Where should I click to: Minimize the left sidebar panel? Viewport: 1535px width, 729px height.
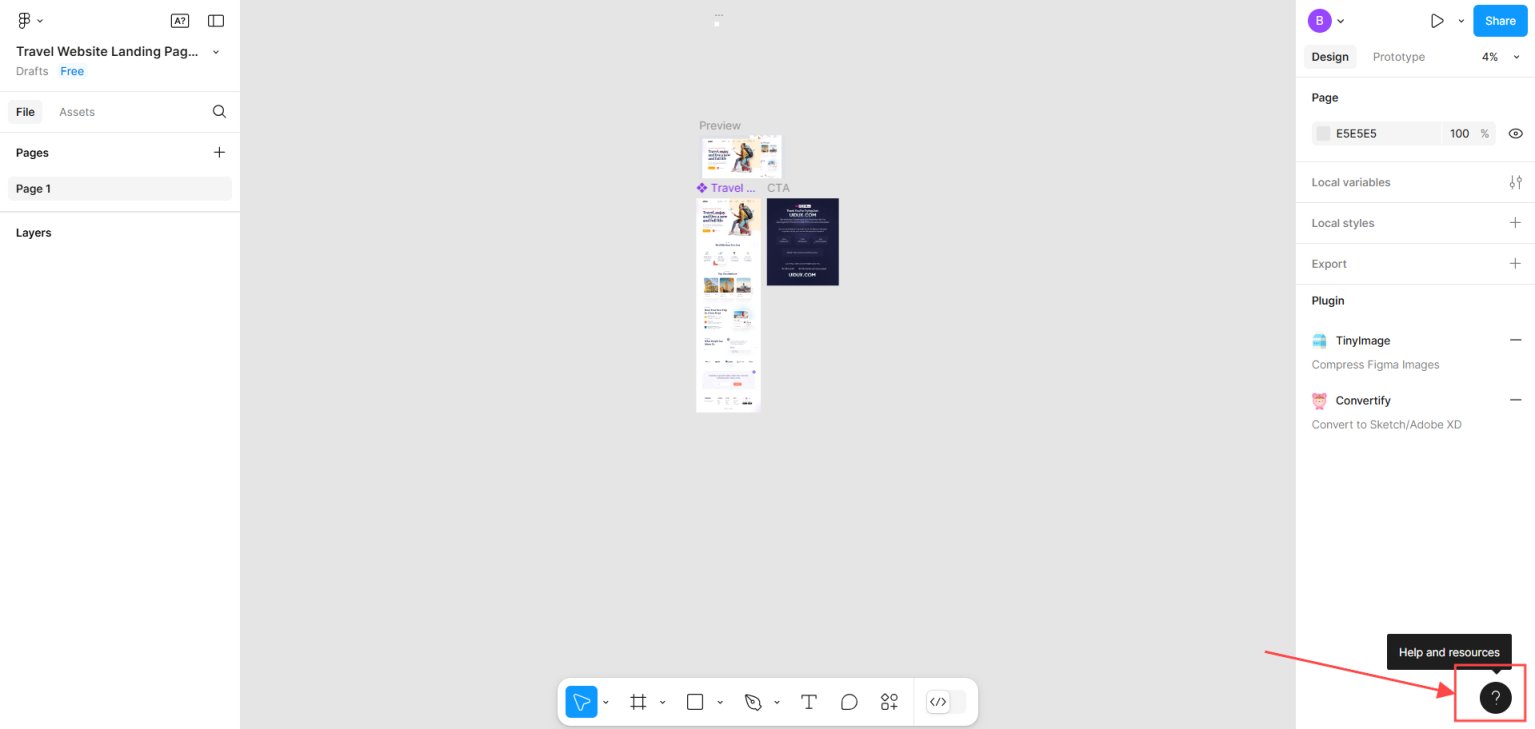click(216, 21)
